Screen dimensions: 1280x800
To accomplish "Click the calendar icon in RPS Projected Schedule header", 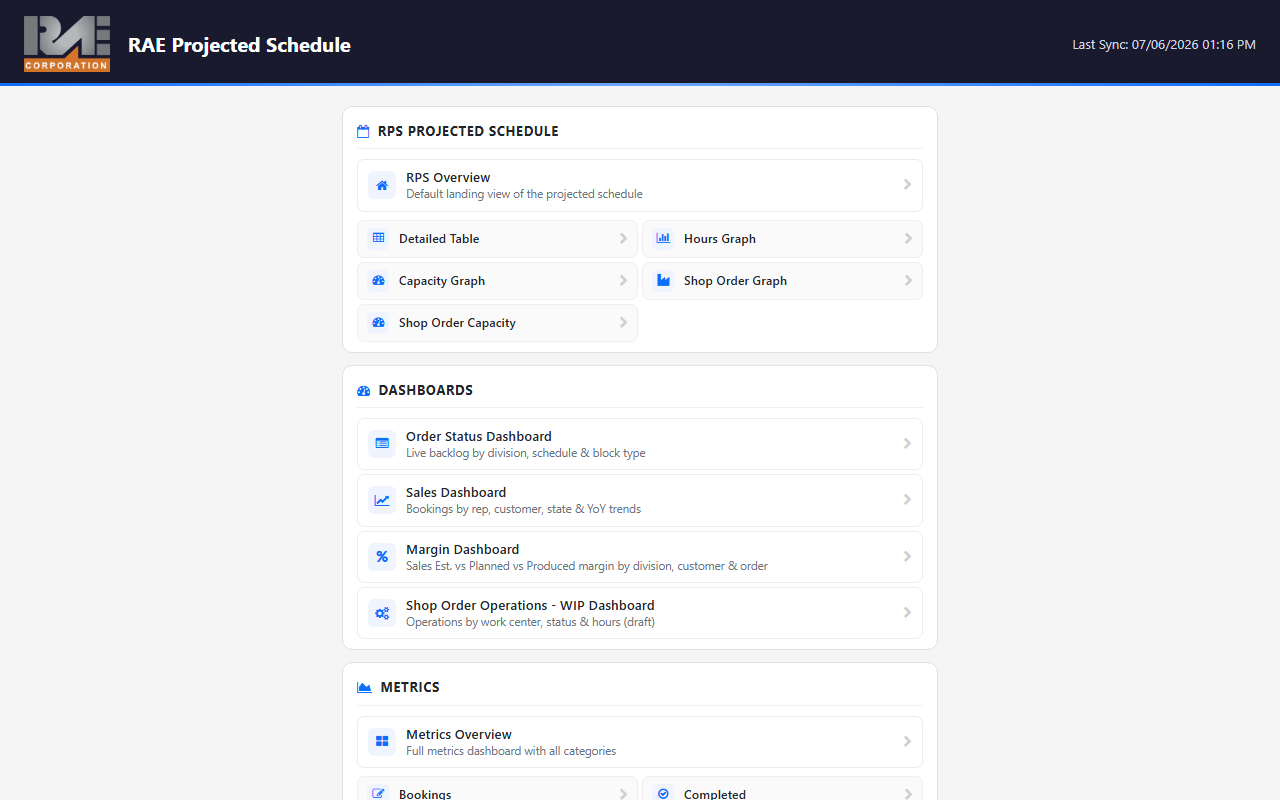I will [x=363, y=131].
